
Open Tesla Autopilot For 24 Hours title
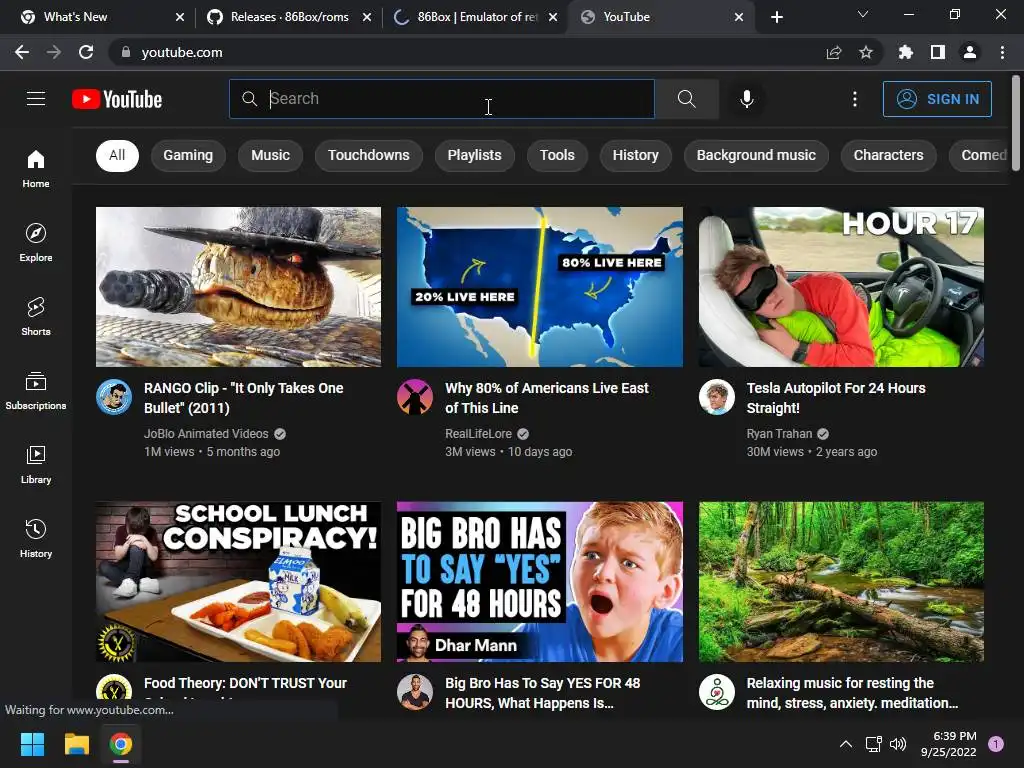click(x=836, y=398)
